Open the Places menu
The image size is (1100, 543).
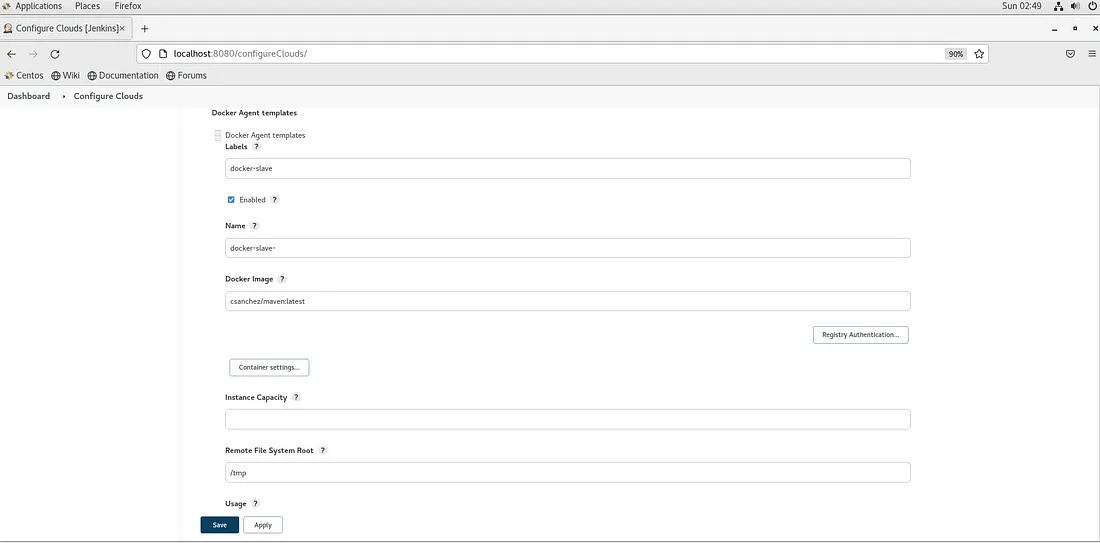point(88,6)
